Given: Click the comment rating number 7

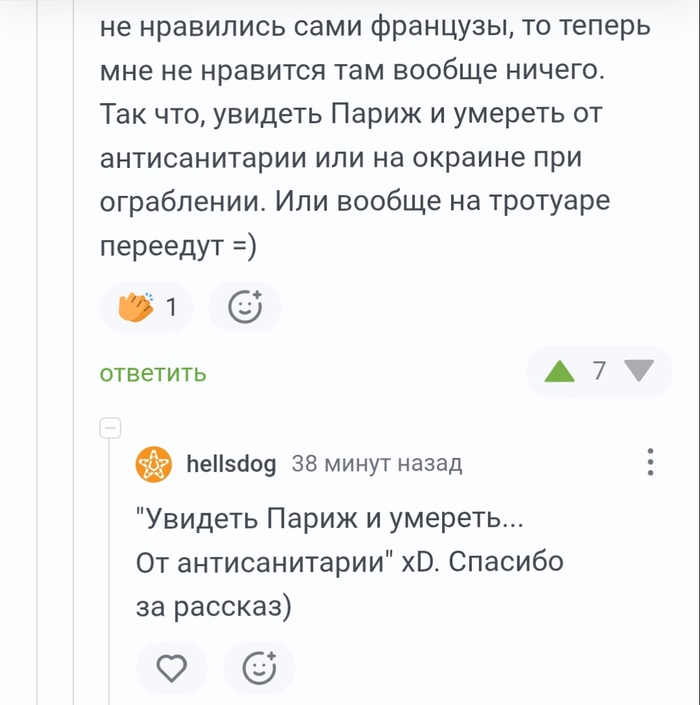Looking at the screenshot, I should coord(598,372).
